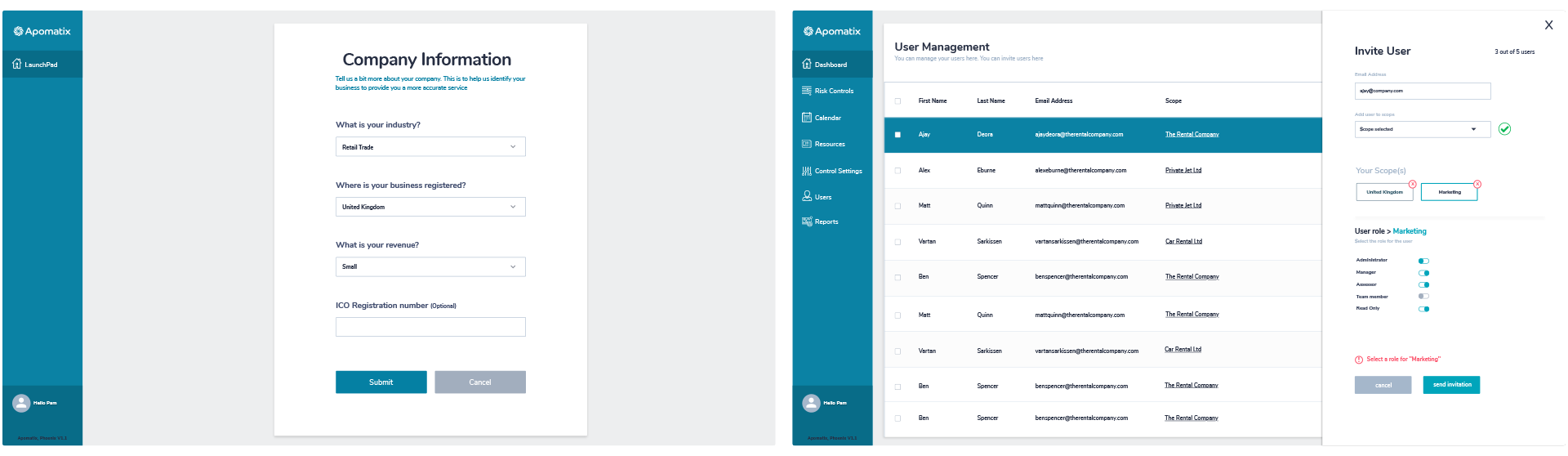Open Control Settings sliders icon

[806, 171]
